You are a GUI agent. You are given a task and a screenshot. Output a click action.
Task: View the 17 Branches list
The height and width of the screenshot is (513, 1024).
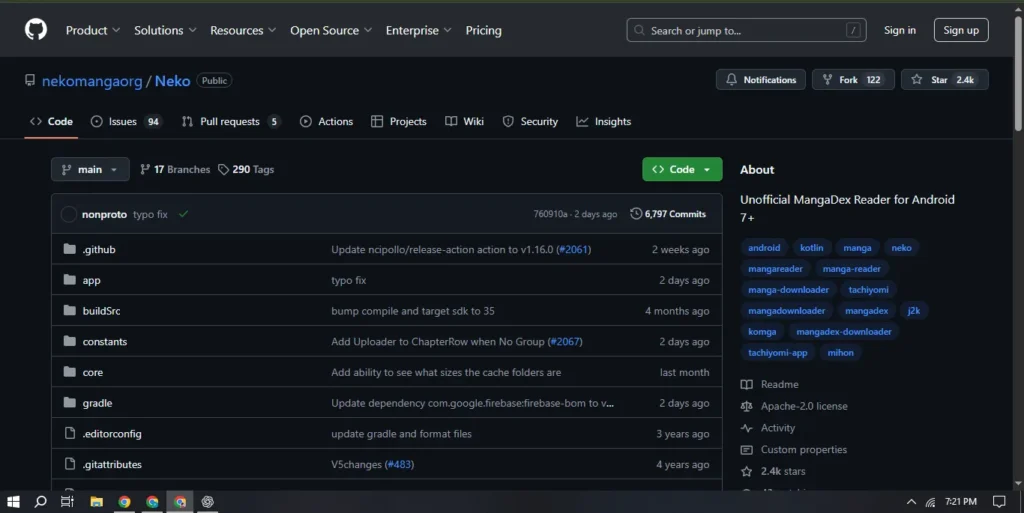pos(175,170)
